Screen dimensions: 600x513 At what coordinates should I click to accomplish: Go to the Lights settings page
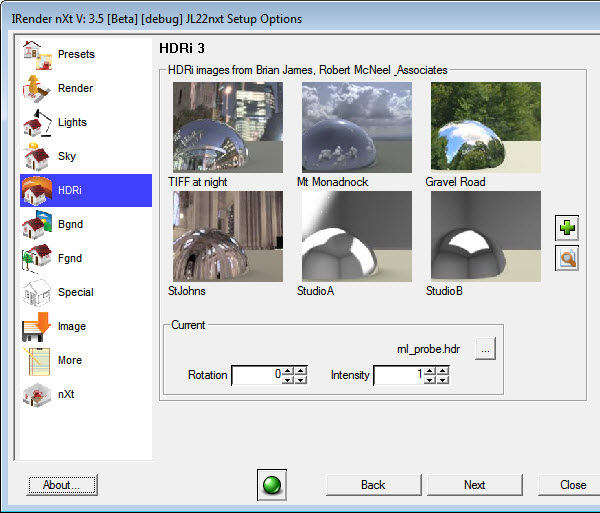tap(72, 122)
